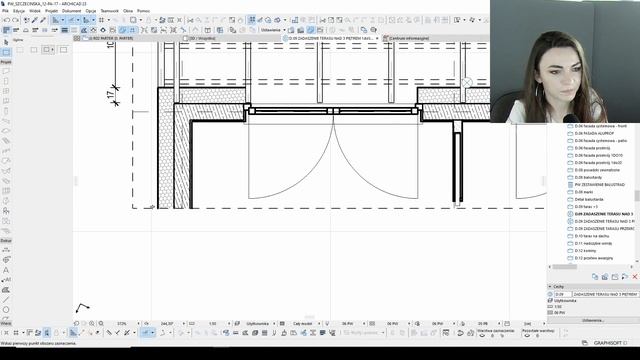The image size is (640, 360).
Task: Open the Dokument menu
Action: click(71, 11)
